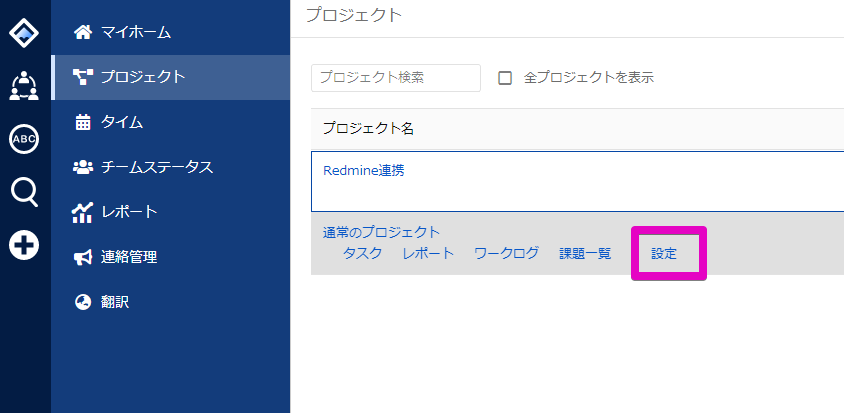
Task: Focus the プロジェクト検索 search field
Action: (396, 78)
